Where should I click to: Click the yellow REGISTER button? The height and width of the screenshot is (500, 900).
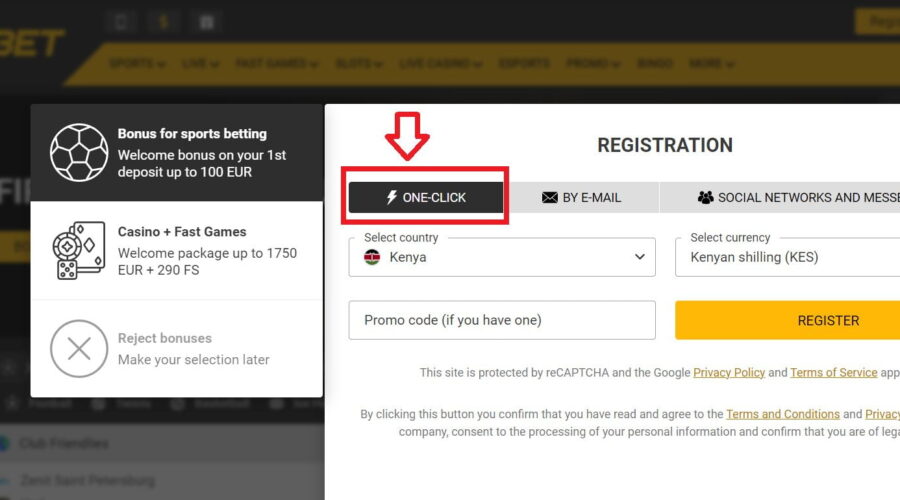tap(788, 320)
